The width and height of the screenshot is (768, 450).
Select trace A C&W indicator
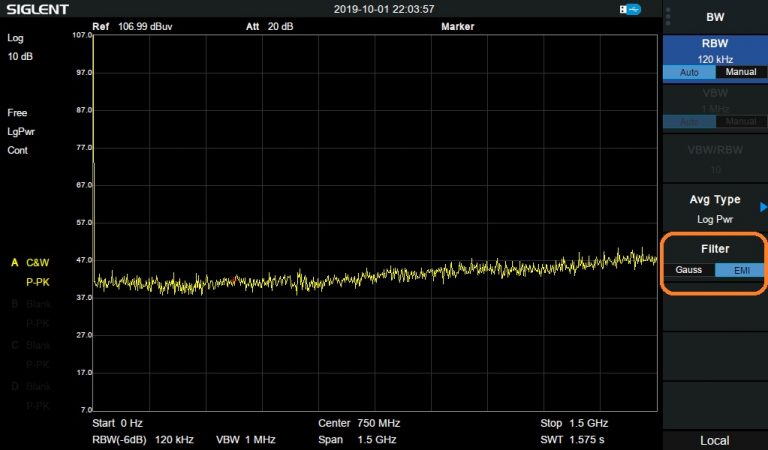31,262
